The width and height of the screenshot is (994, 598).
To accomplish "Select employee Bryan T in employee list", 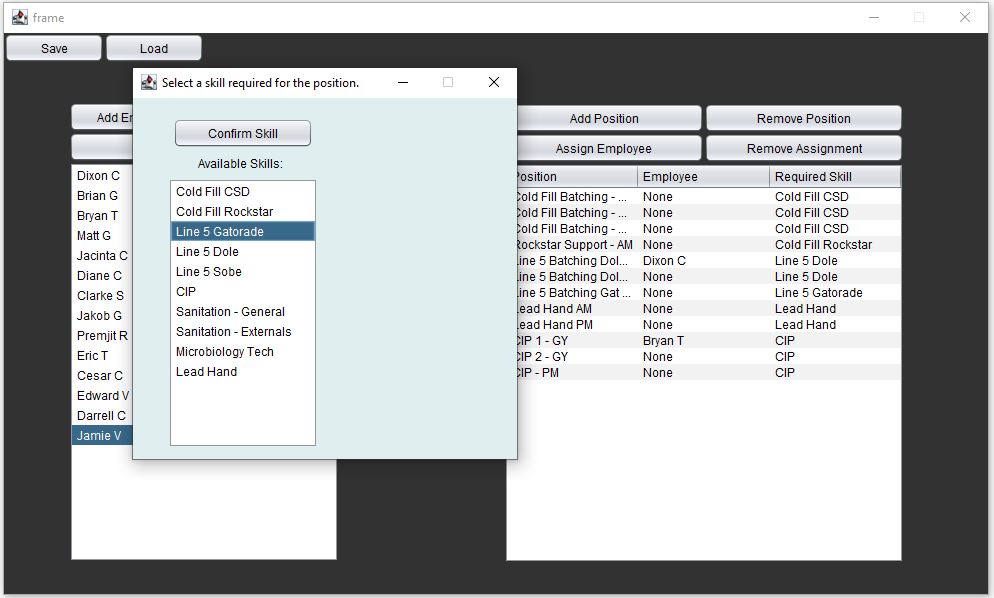I will (x=102, y=216).
